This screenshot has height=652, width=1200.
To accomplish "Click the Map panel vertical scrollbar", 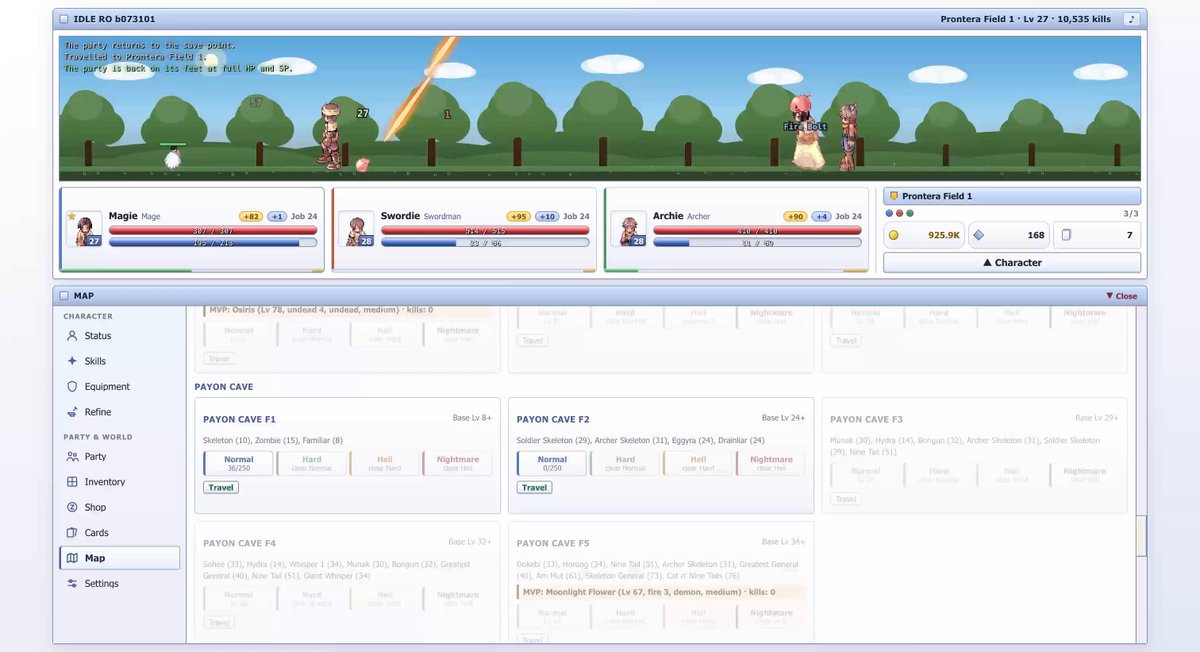I will click(x=1141, y=535).
